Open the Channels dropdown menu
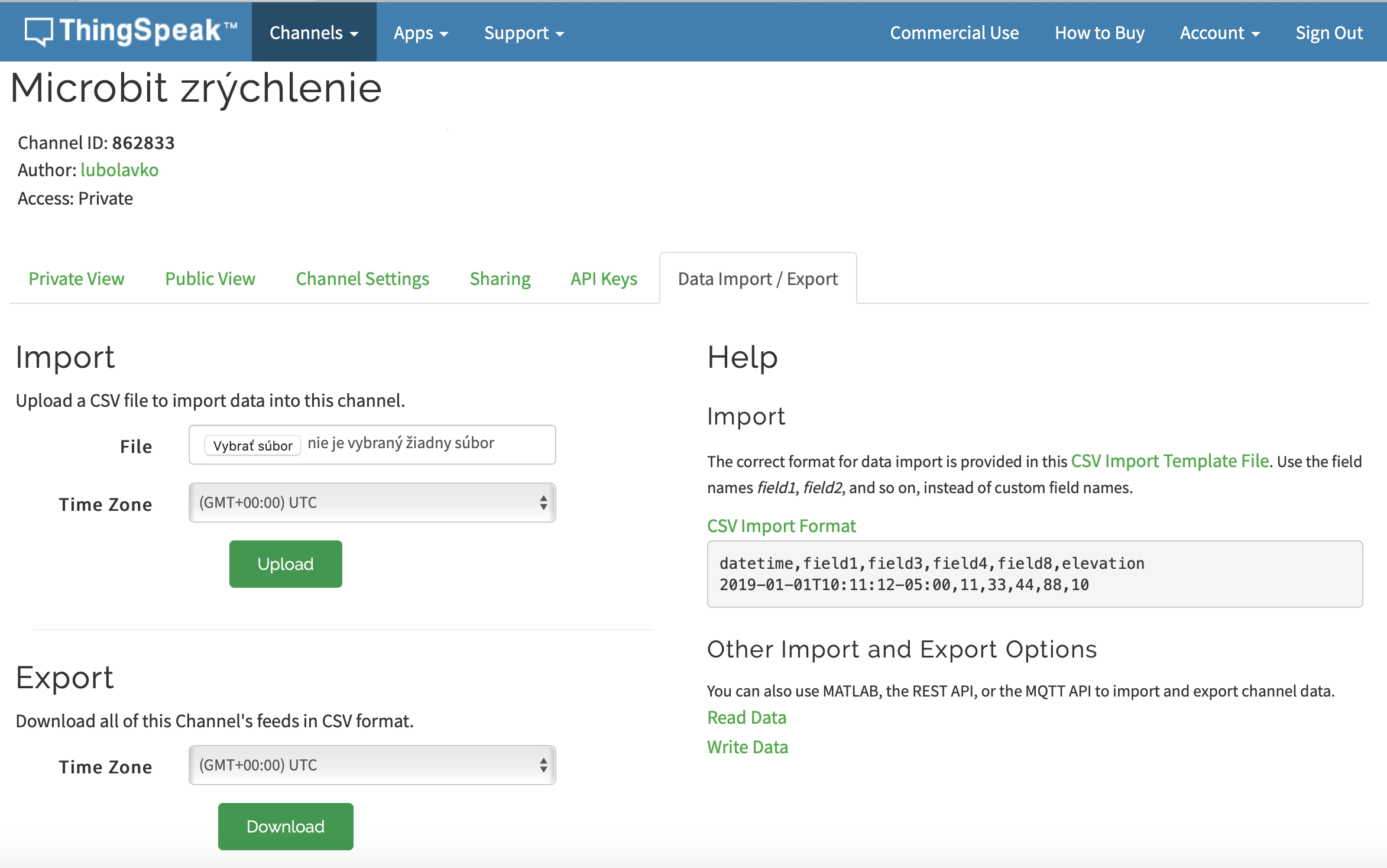The image size is (1387, 868). [313, 33]
